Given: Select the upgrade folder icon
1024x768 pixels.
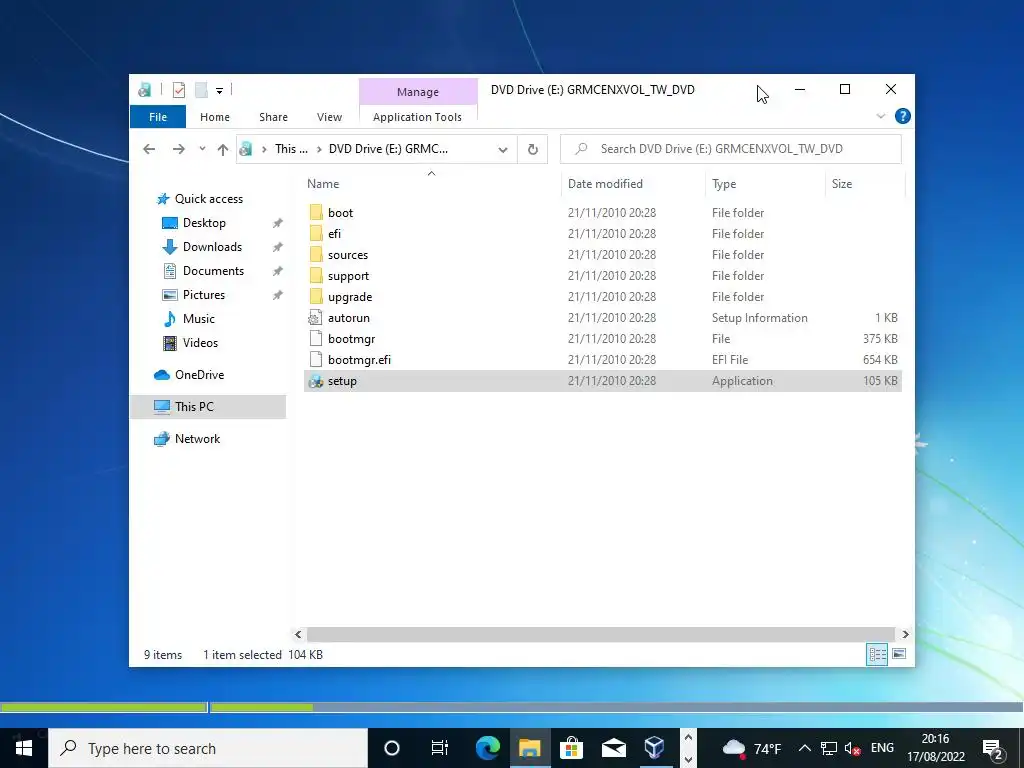Looking at the screenshot, I should (316, 296).
